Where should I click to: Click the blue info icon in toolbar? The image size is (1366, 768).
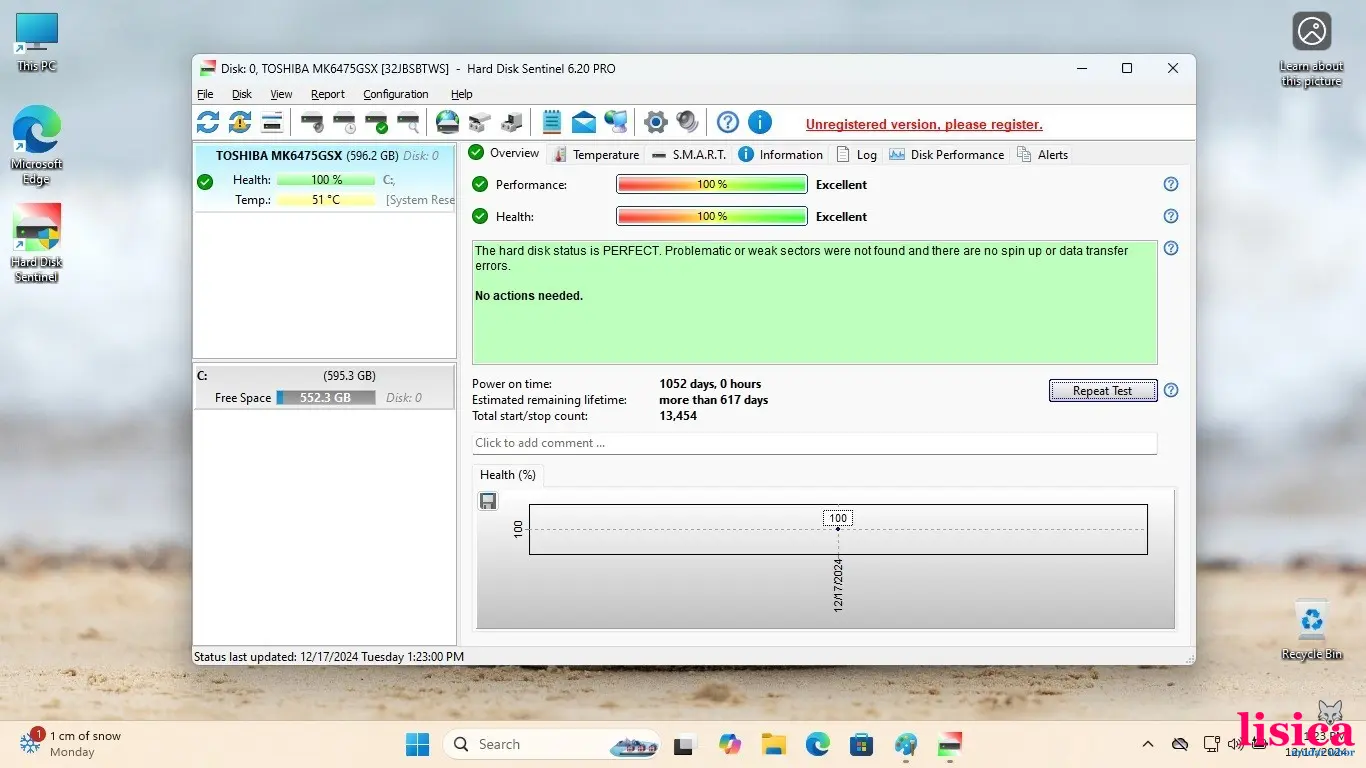[760, 123]
